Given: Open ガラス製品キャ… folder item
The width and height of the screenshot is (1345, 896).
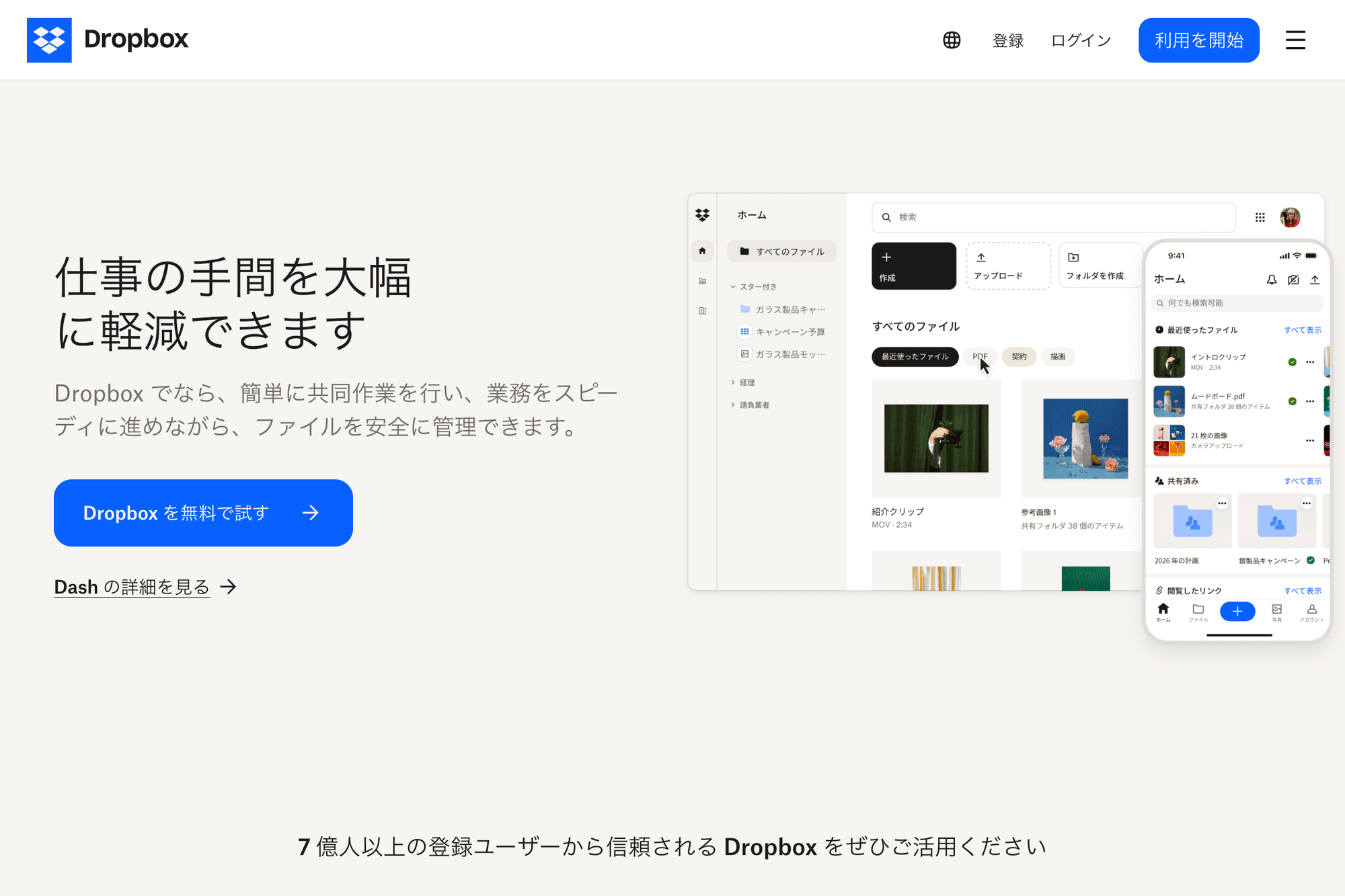Looking at the screenshot, I should pyautogui.click(x=782, y=309).
